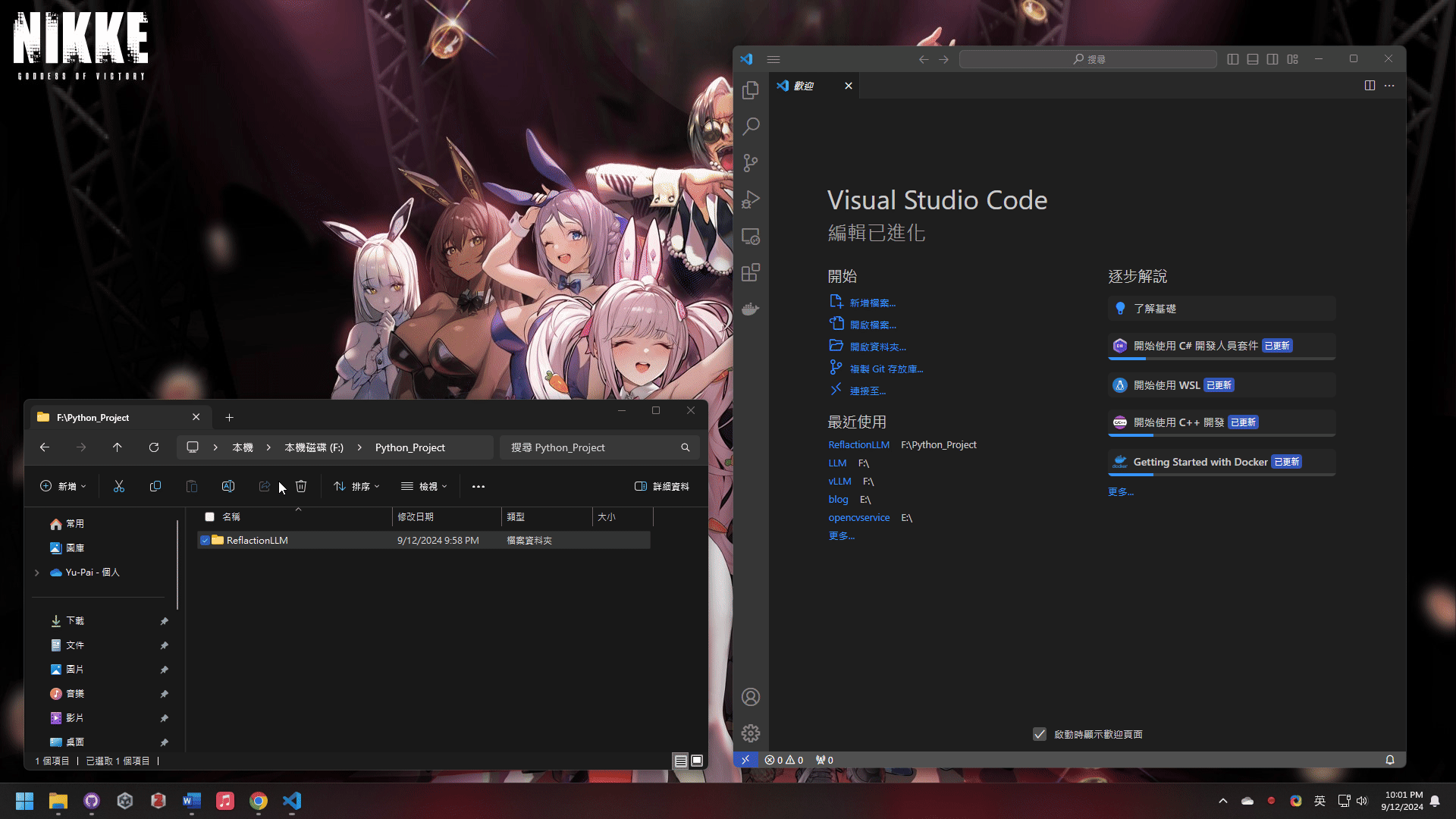
Task: Click the Clone Git Repository link
Action: [x=886, y=369]
